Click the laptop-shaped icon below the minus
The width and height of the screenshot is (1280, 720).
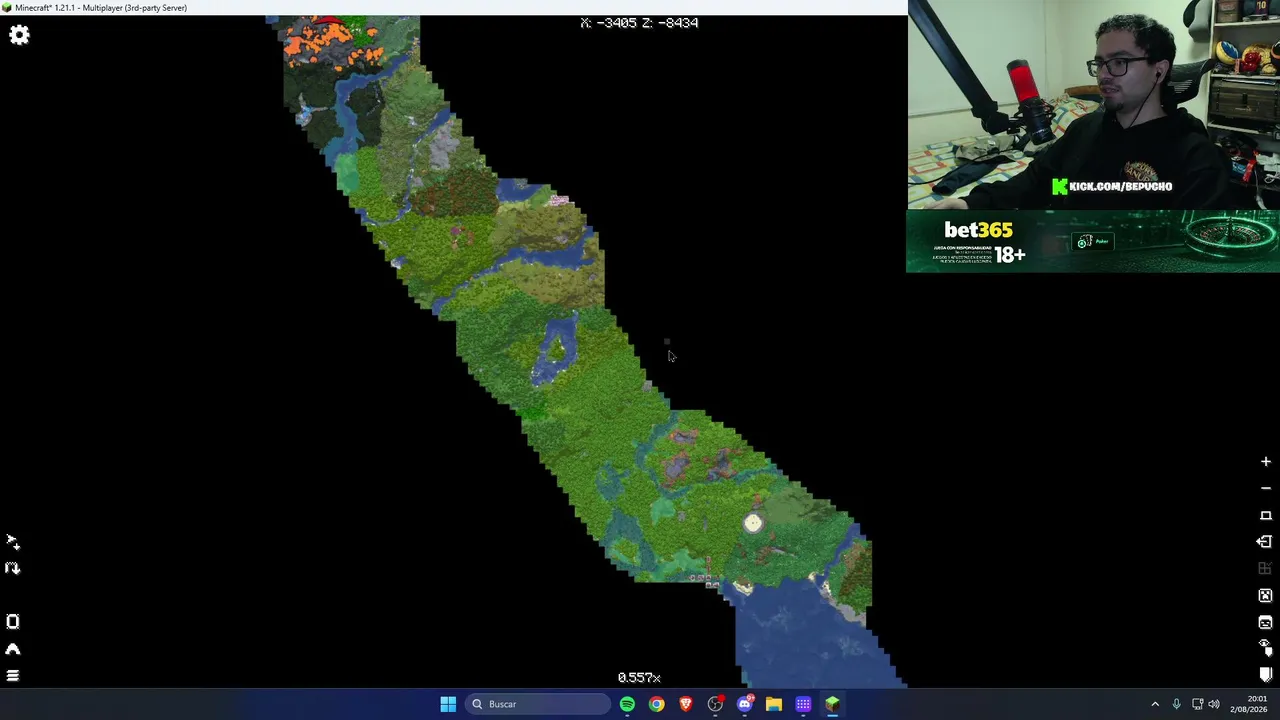1265,515
